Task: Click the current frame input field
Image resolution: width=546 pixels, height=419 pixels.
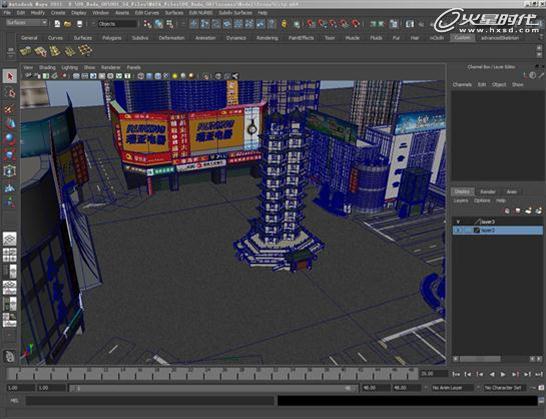Action: point(434,374)
